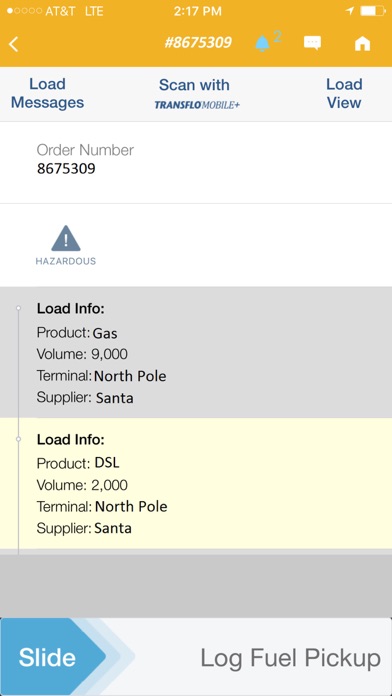The width and height of the screenshot is (392, 696).
Task: Tap the back arrow in header
Action: tap(14, 44)
